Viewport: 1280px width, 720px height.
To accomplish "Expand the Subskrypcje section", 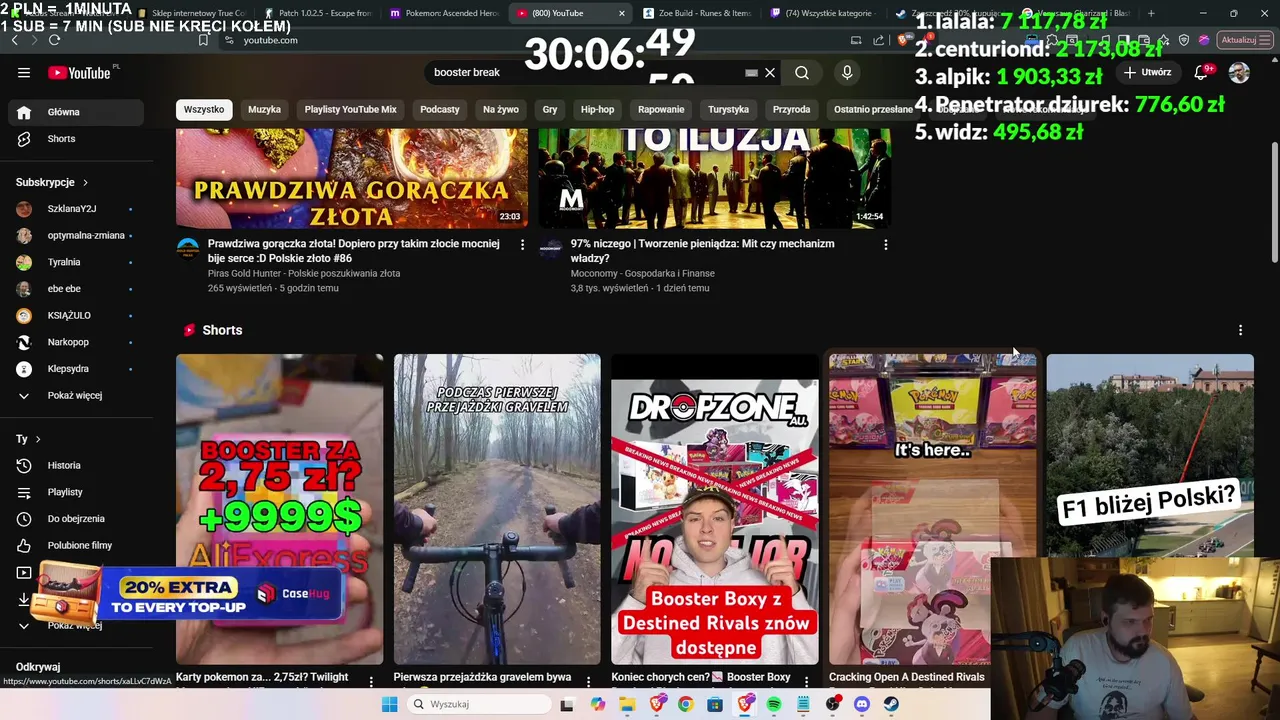I will point(52,182).
